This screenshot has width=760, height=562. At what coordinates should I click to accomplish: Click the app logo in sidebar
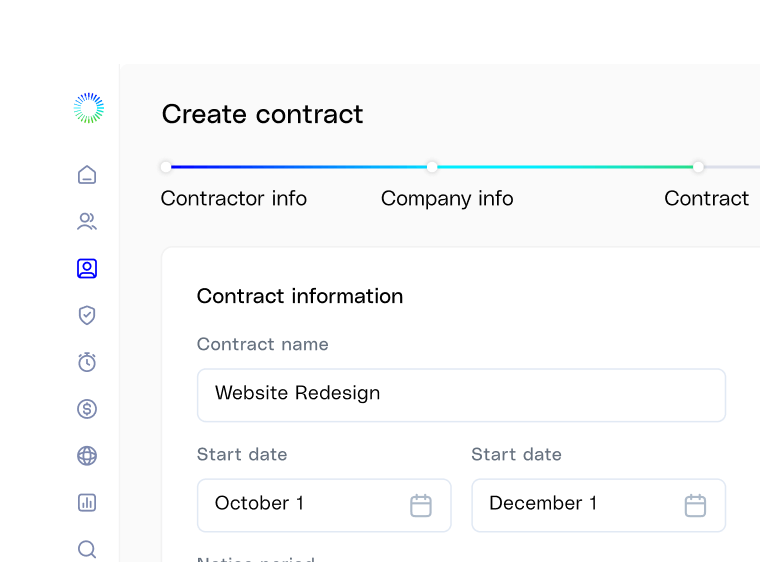tap(88, 108)
